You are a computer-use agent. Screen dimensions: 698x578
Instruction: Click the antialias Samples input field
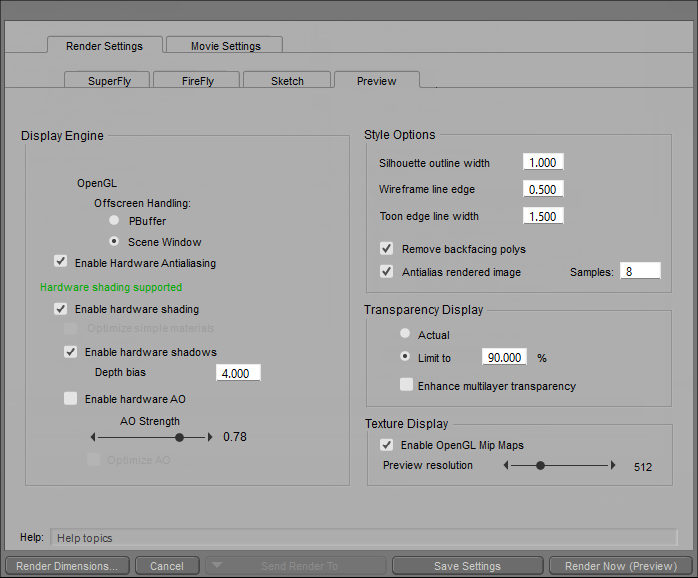click(x=640, y=271)
